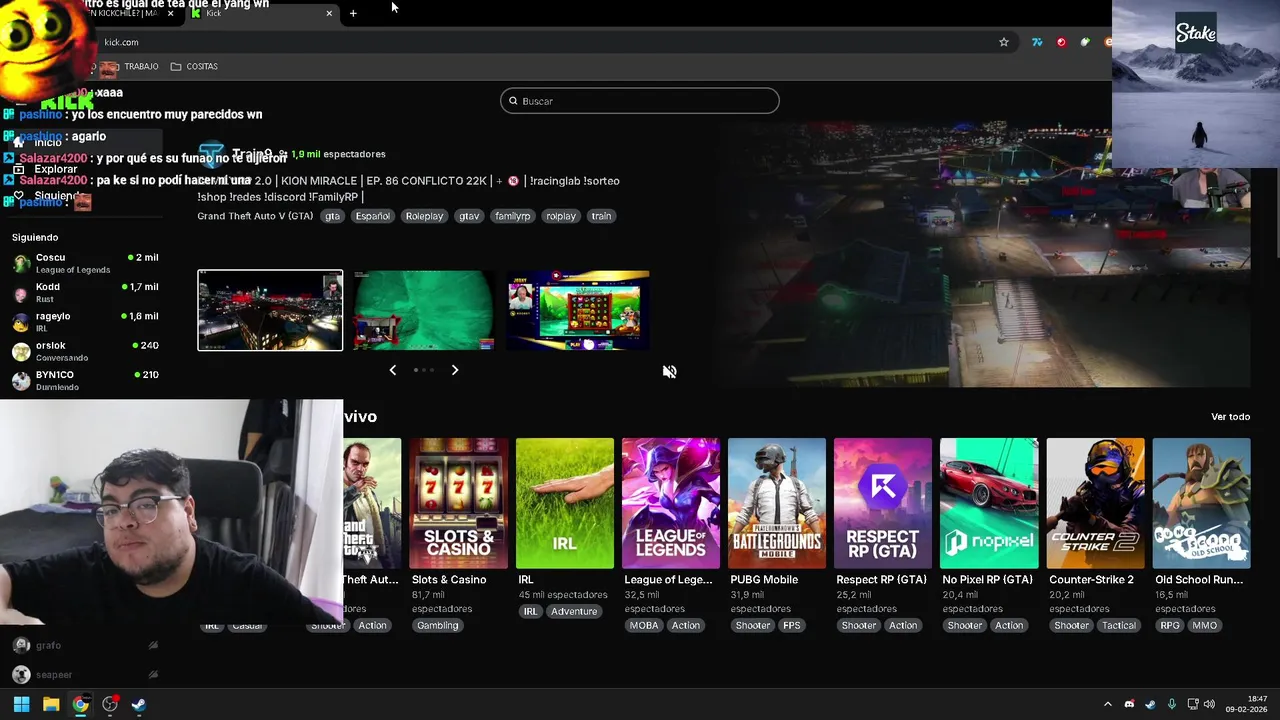The image size is (1280, 720).
Task: Click the 'Roleplay' stream tag
Action: coord(424,216)
